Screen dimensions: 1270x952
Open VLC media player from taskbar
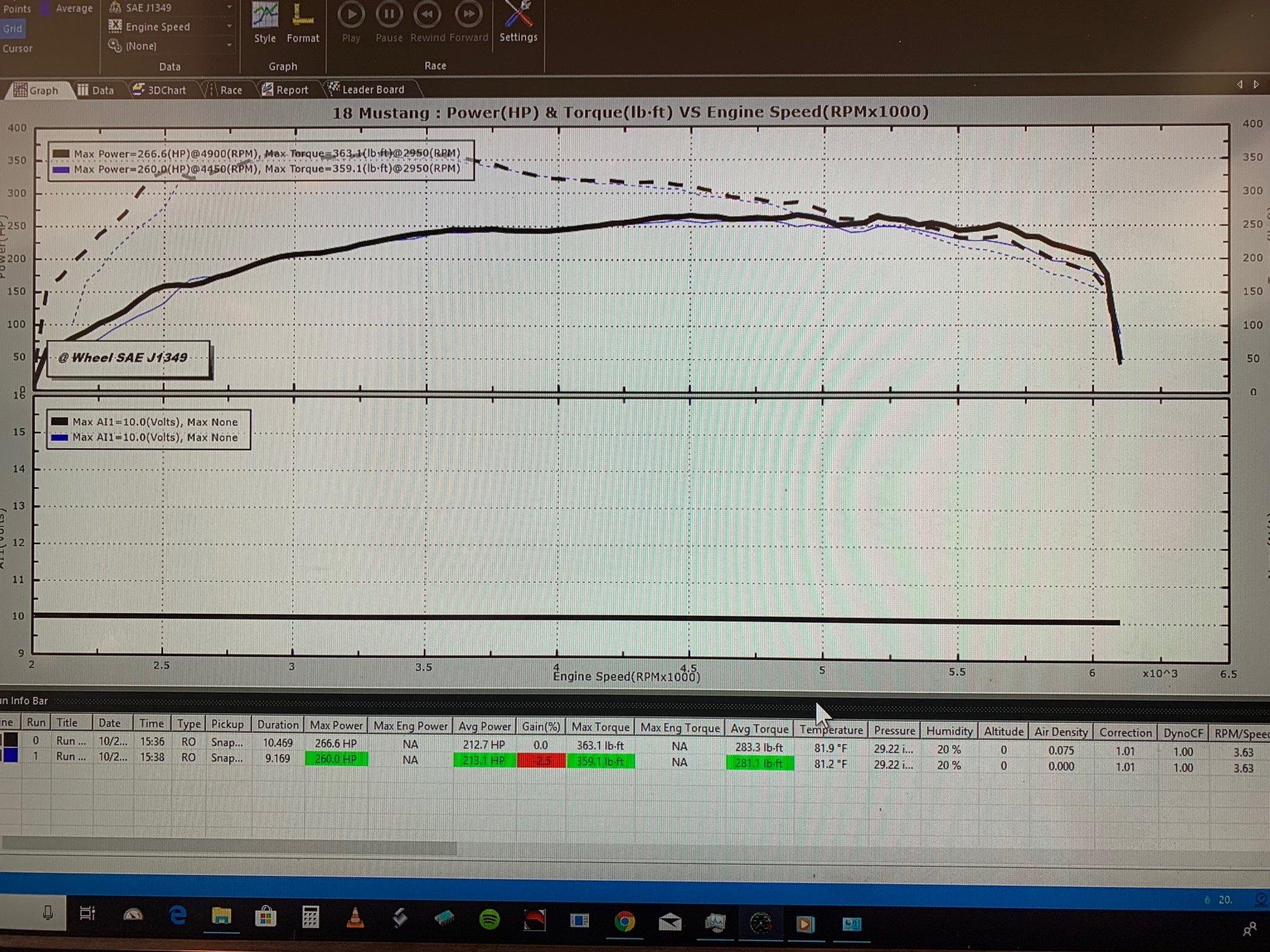click(x=355, y=918)
